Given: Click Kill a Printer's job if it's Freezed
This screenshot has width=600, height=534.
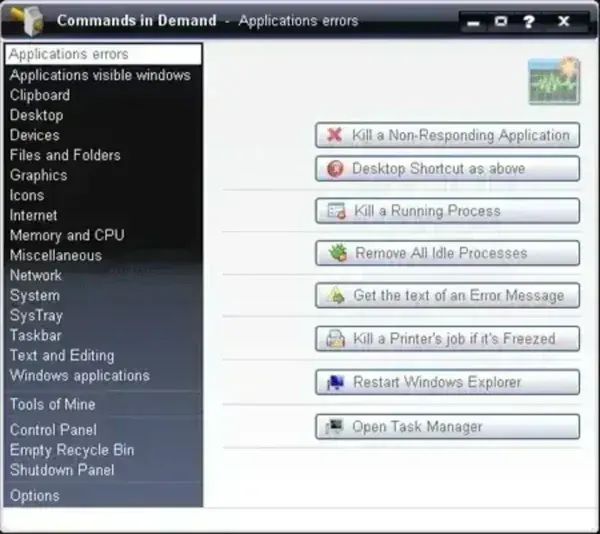Looking at the screenshot, I should point(447,339).
